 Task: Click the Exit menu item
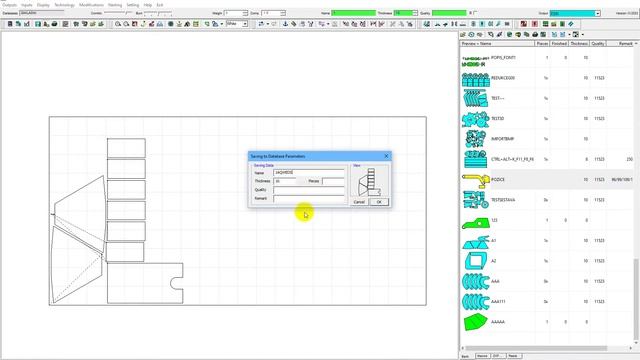click(x=160, y=5)
